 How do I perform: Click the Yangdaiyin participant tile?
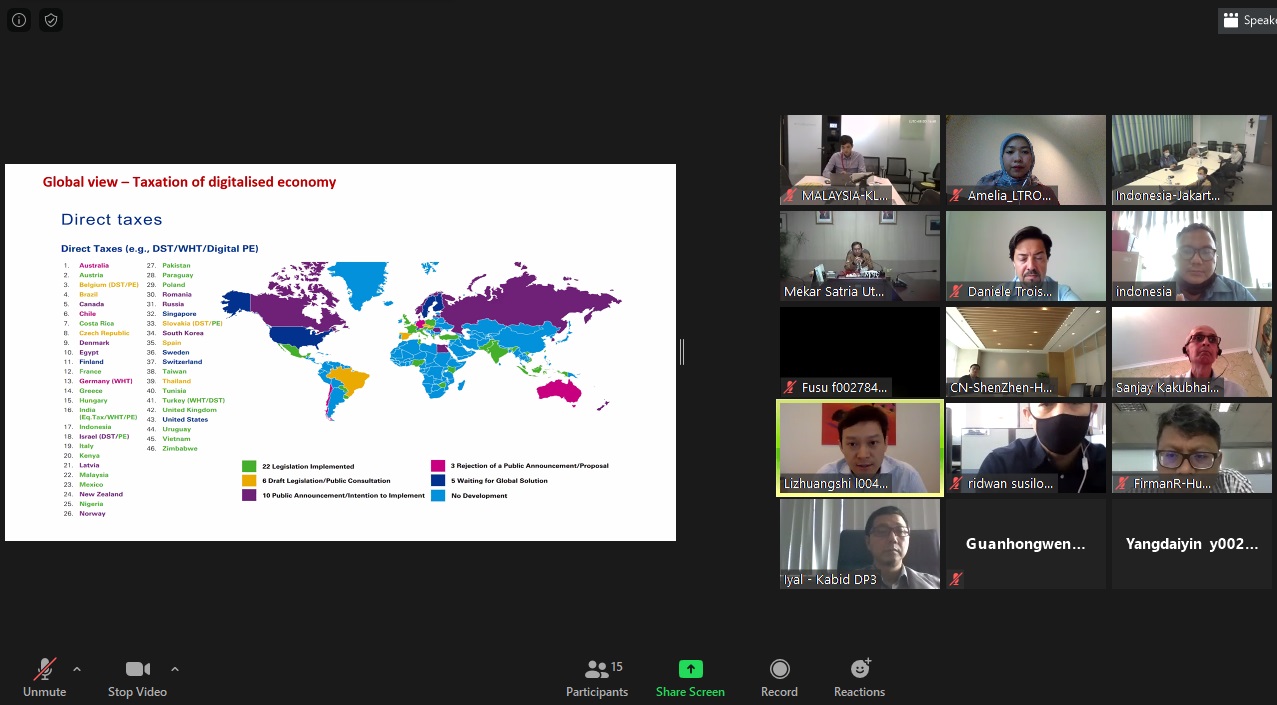pyautogui.click(x=1192, y=544)
